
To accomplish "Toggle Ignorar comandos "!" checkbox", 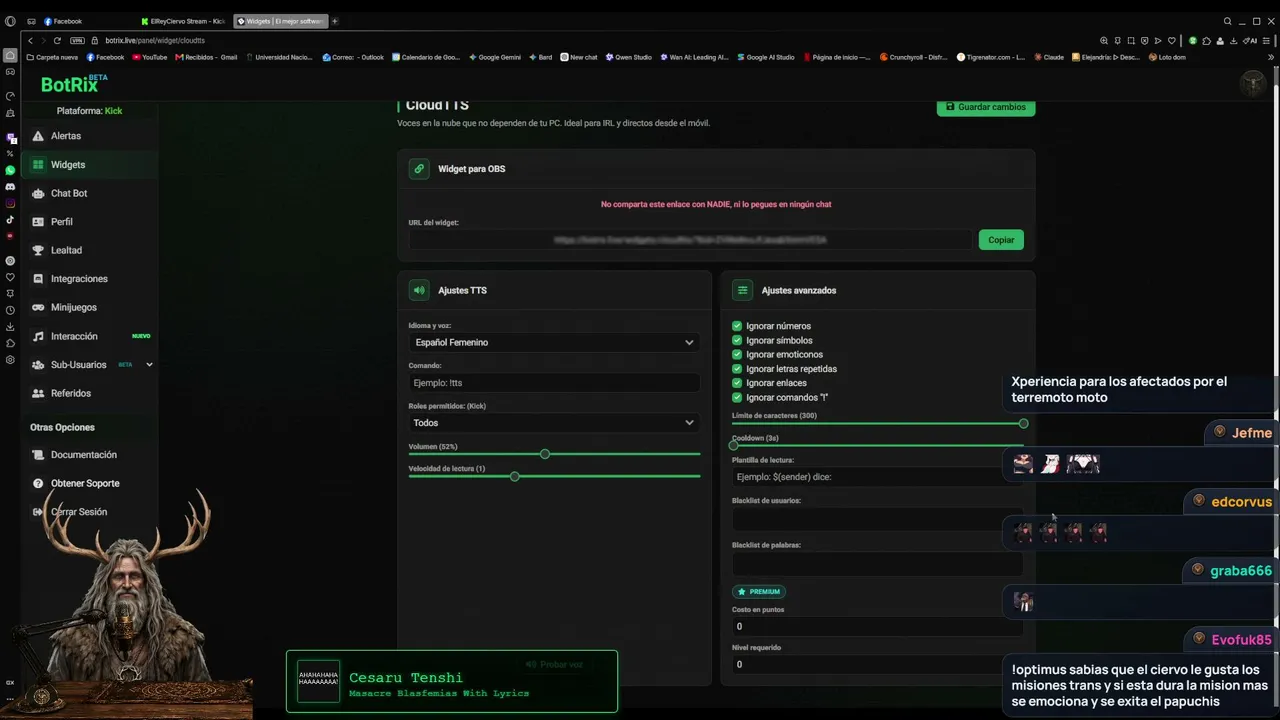I will point(737,397).
